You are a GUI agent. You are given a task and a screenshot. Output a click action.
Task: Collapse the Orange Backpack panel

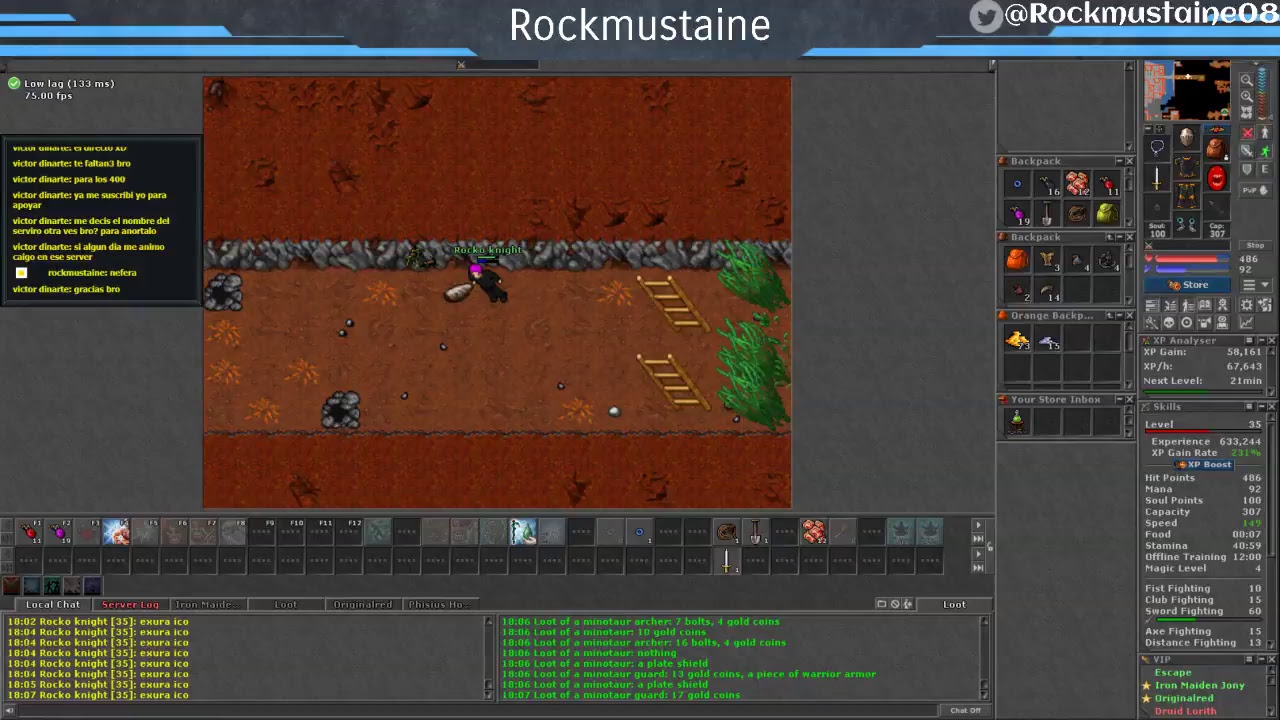(1120, 316)
